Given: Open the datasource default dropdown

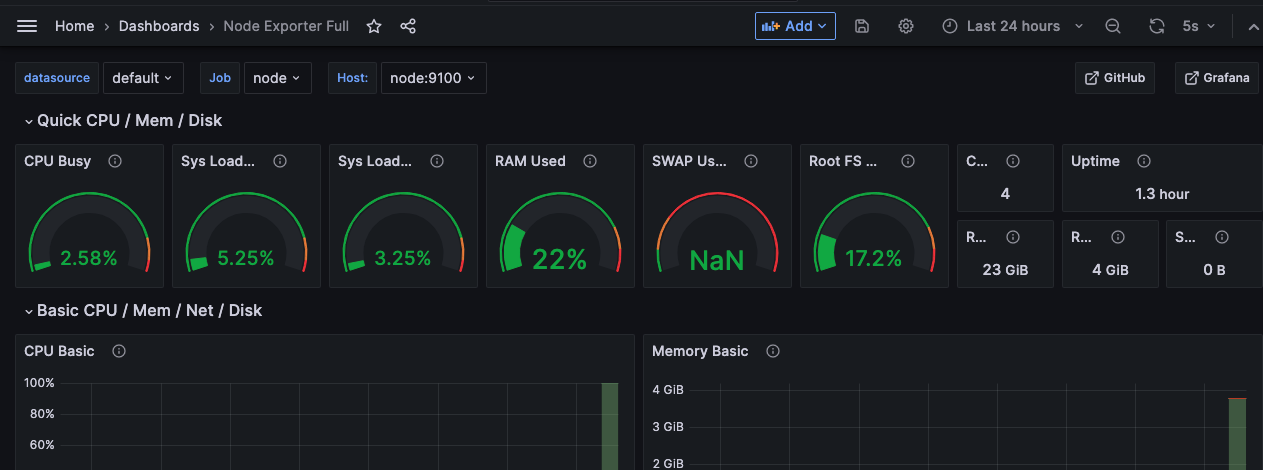Looking at the screenshot, I should (142, 78).
